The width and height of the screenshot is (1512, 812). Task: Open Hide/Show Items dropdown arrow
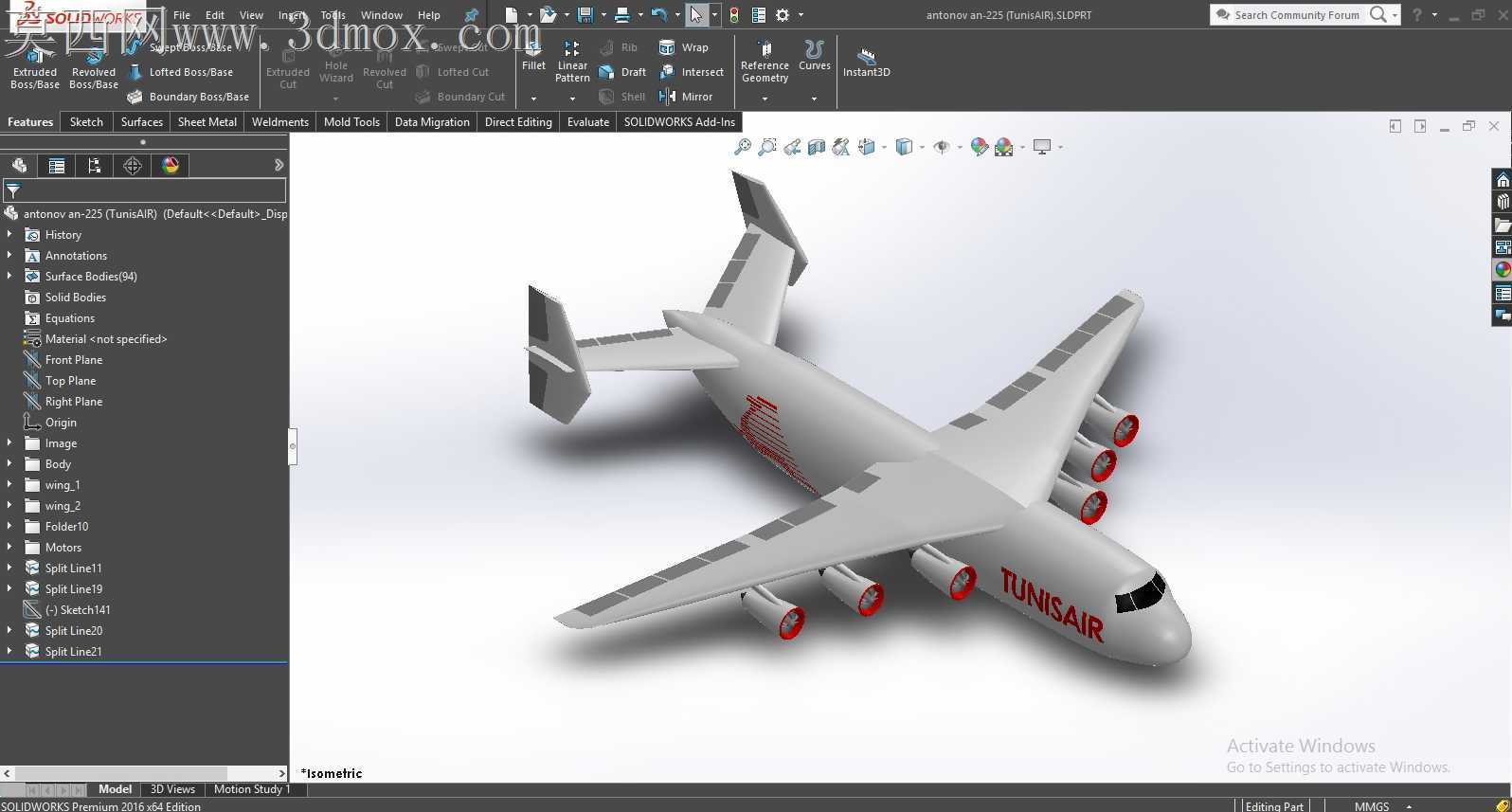click(x=960, y=147)
